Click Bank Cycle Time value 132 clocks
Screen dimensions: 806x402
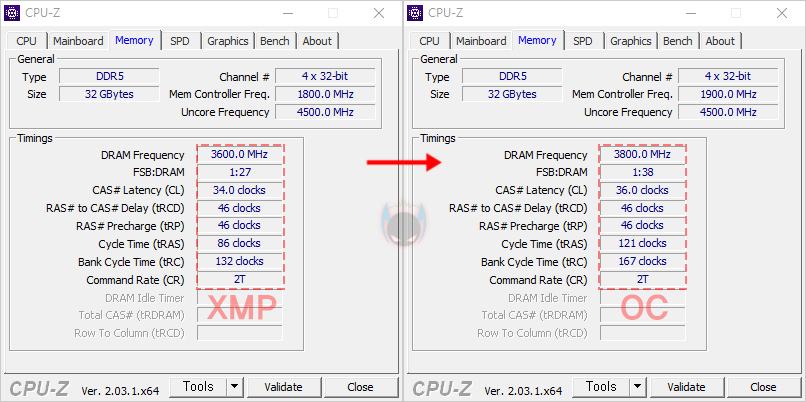240,261
